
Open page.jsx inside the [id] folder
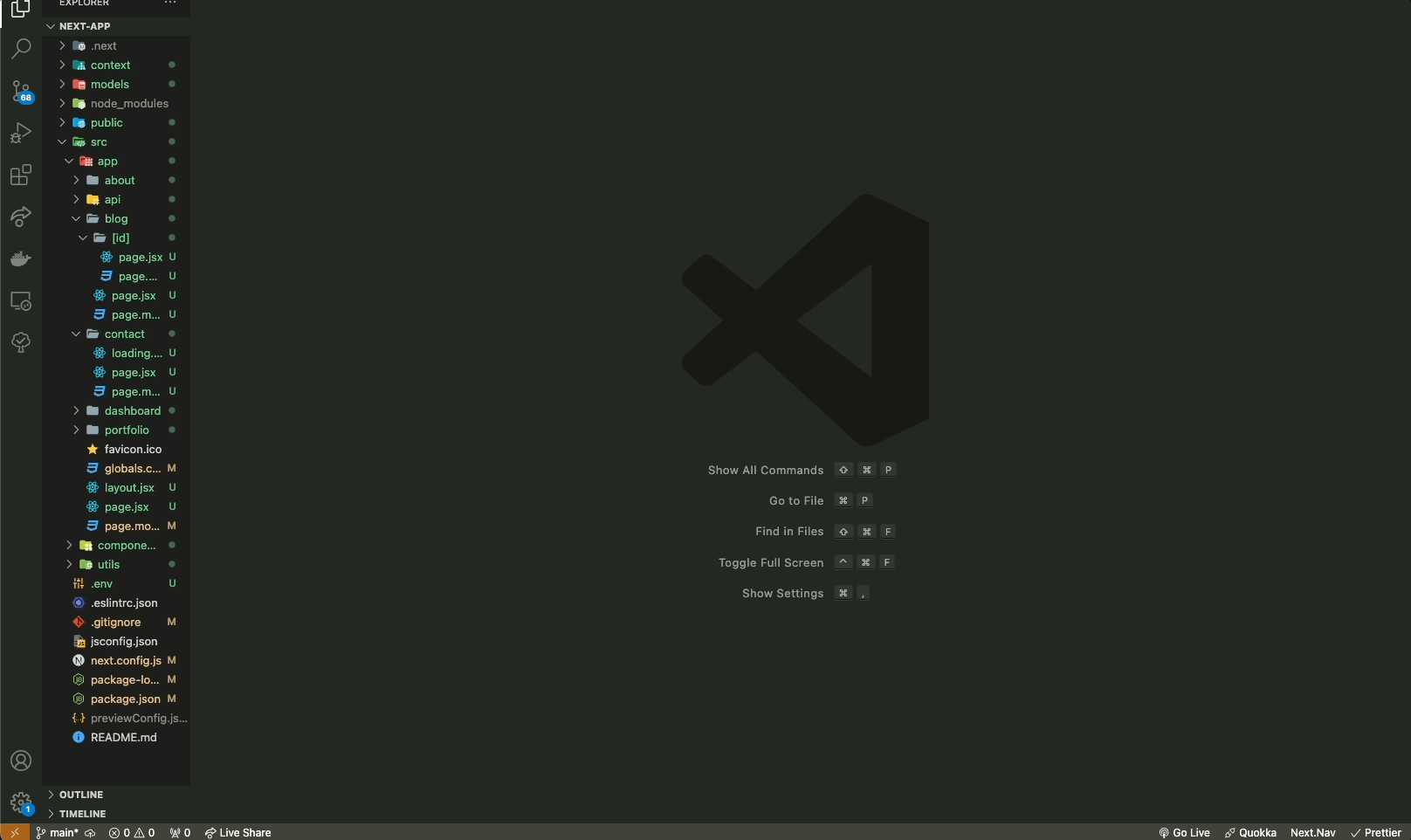(116, 257)
